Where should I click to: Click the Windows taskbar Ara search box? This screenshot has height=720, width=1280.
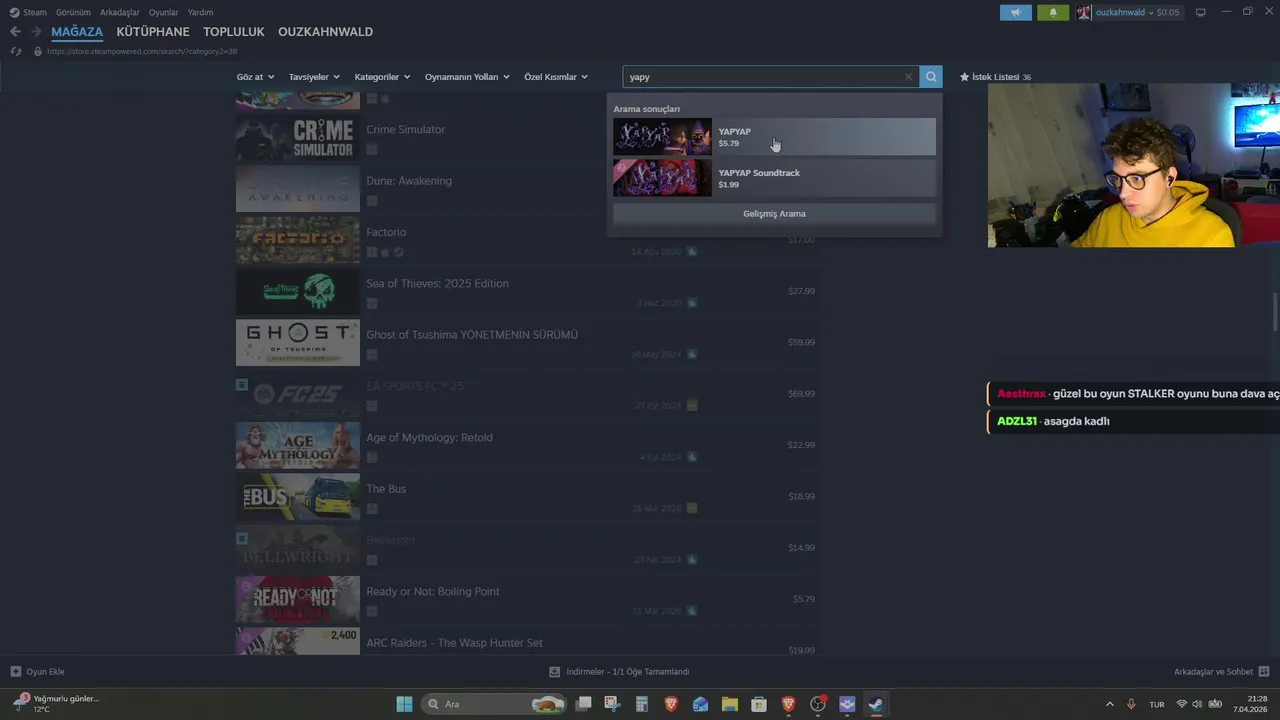(x=492, y=704)
